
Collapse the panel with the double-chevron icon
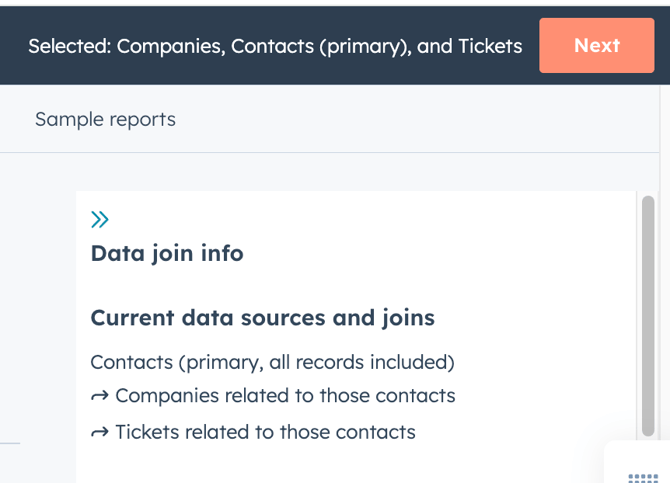(x=100, y=220)
